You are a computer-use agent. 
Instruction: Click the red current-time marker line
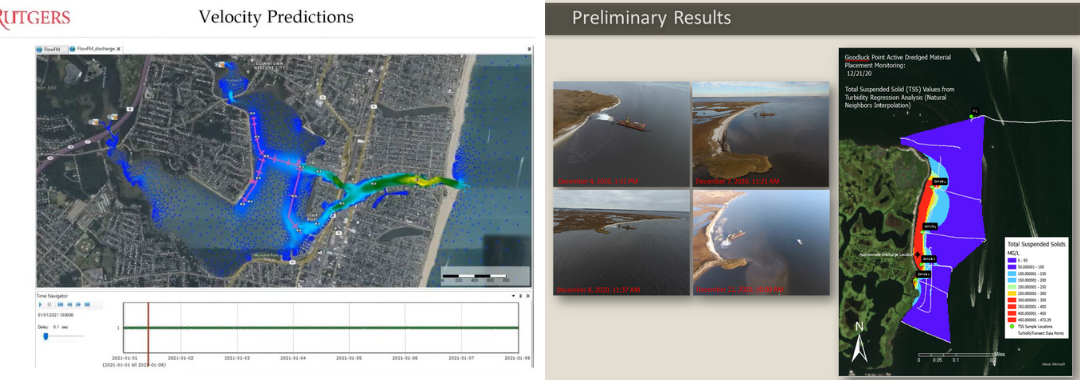148,328
